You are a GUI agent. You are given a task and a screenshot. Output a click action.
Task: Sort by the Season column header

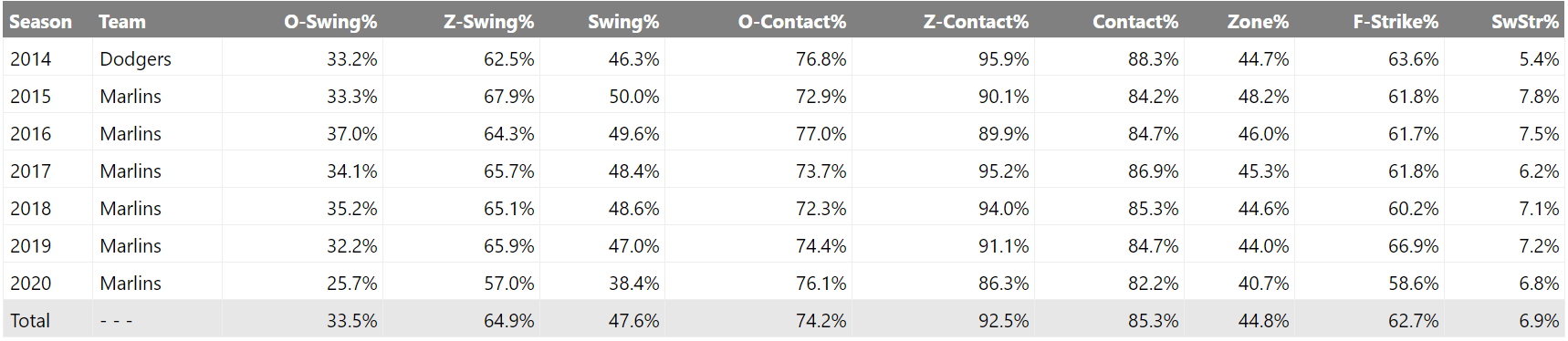pos(40,22)
